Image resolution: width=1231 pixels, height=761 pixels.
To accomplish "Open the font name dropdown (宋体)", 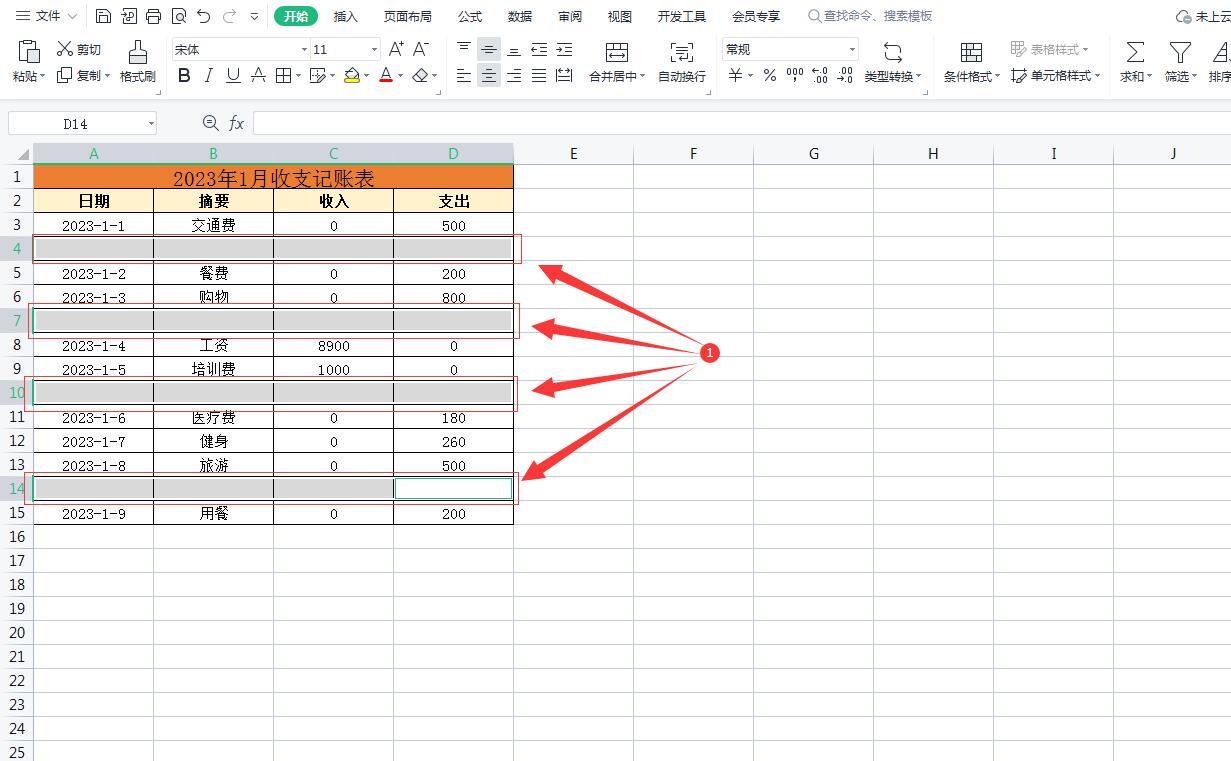I will pos(304,49).
